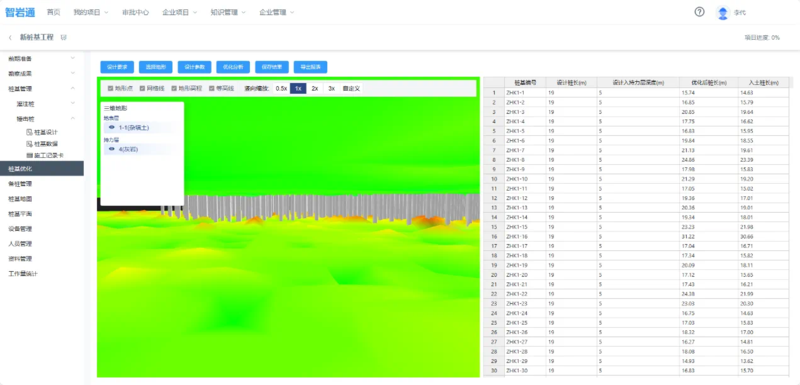Open 审批中心 in the top menu
Screen dimensions: 800x385
tap(135, 12)
